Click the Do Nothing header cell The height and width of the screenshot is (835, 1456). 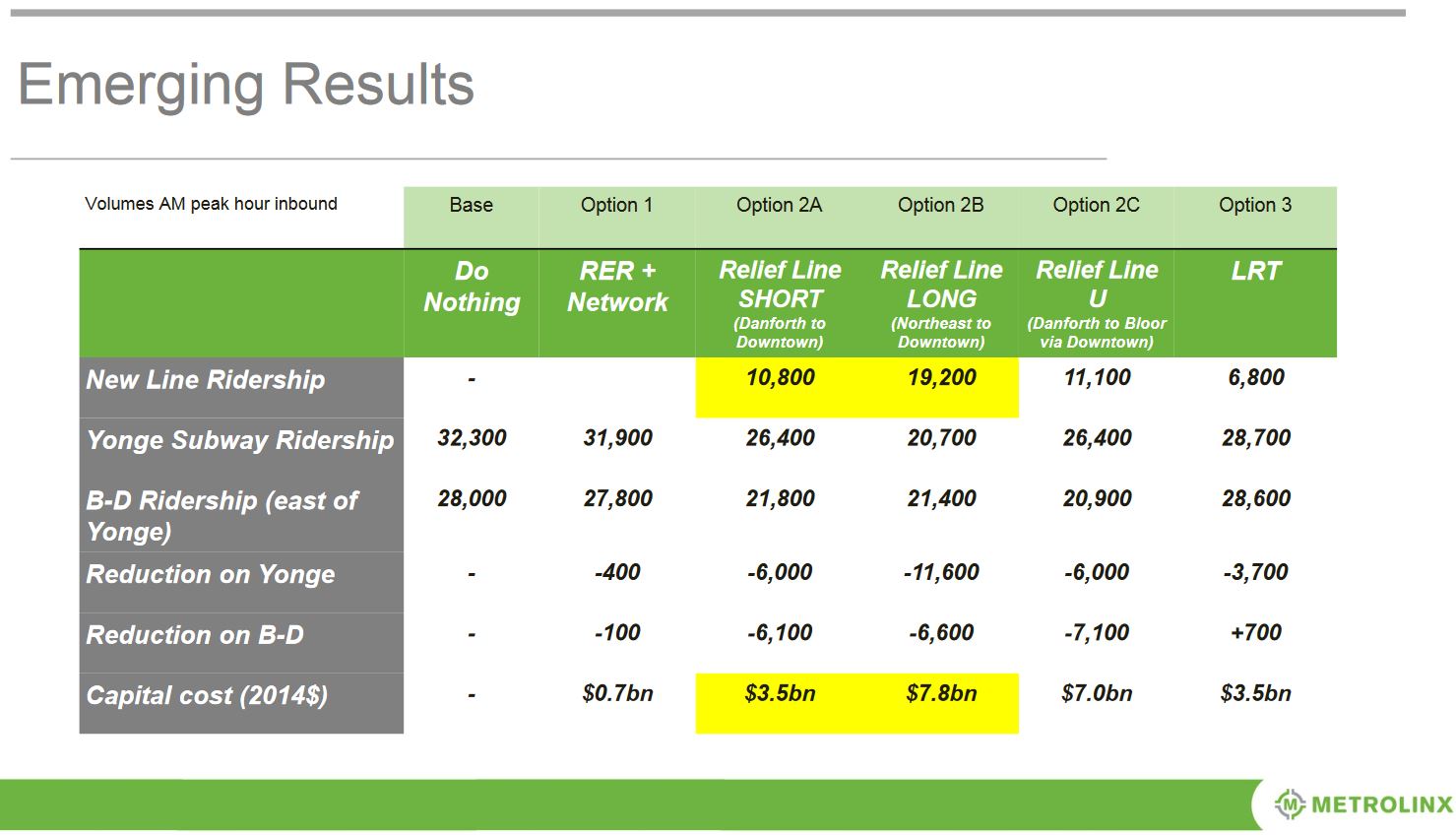(472, 288)
